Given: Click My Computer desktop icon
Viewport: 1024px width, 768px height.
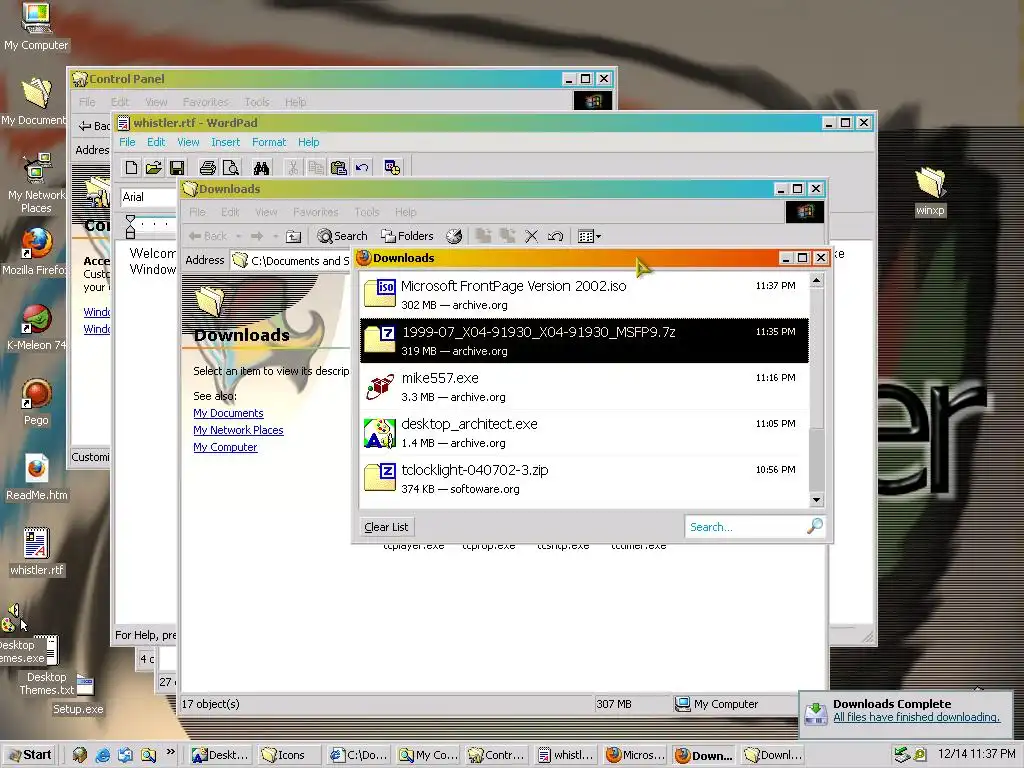Looking at the screenshot, I should point(36,26).
